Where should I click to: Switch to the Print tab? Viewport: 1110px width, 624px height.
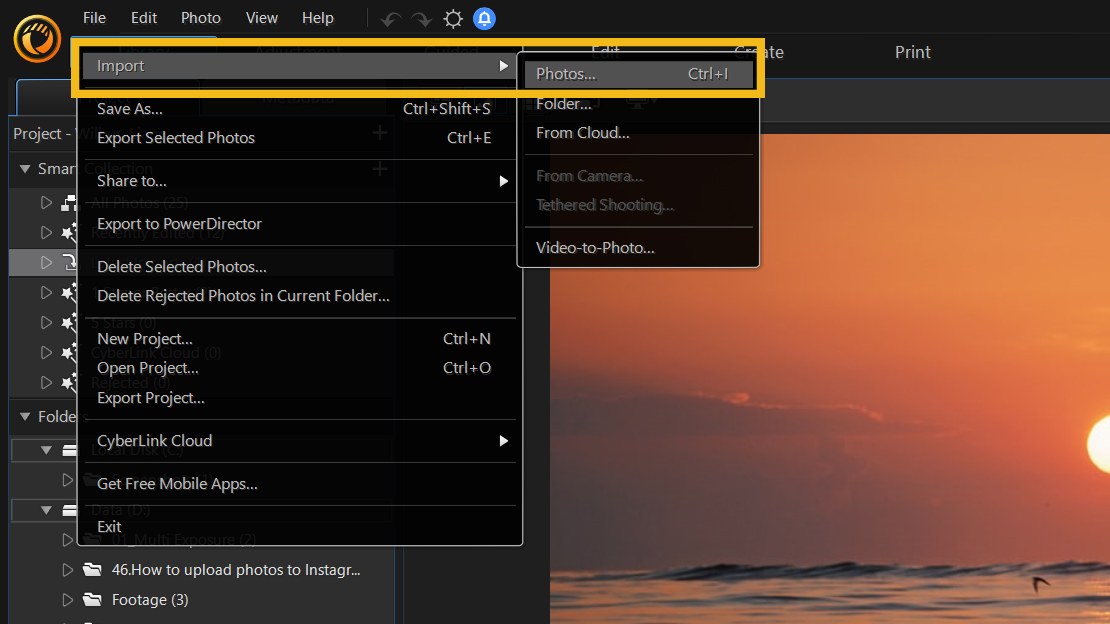(x=912, y=52)
